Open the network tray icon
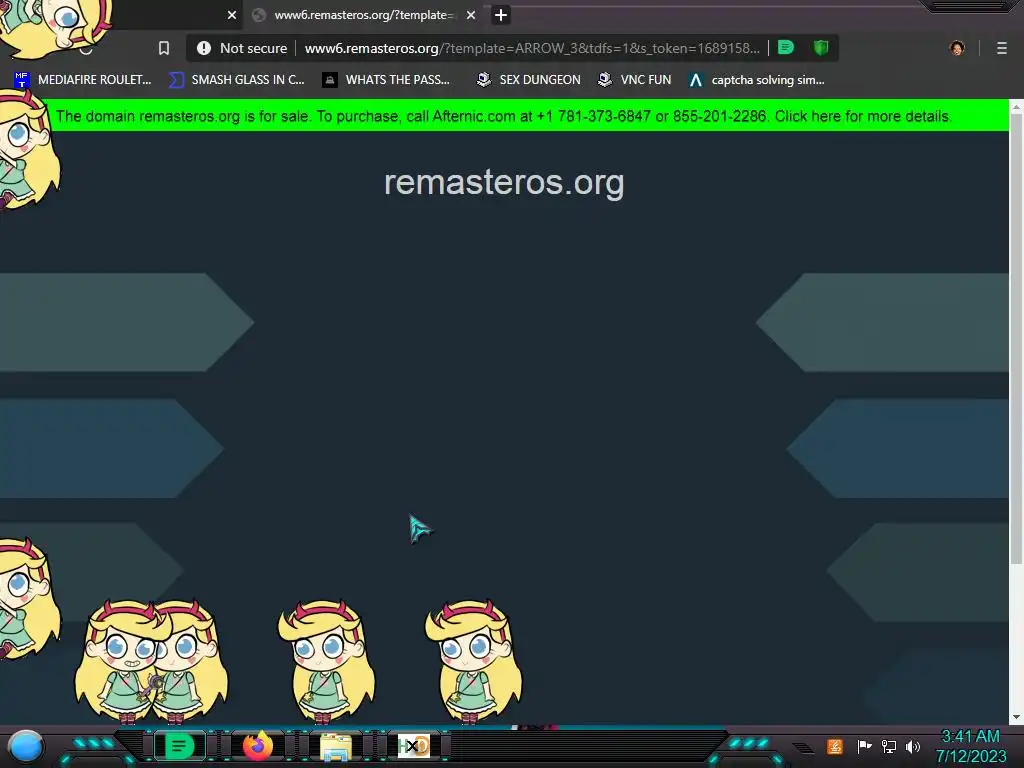The width and height of the screenshot is (1024, 768). (889, 746)
